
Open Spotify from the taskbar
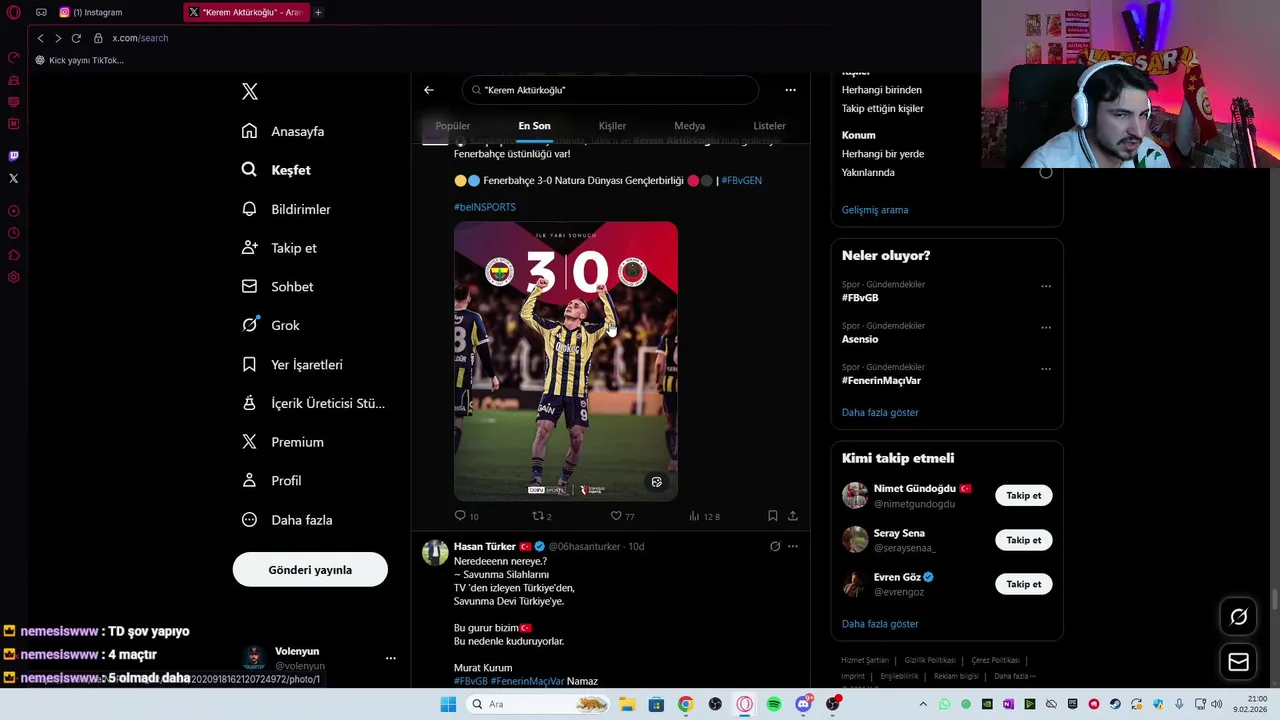774,704
